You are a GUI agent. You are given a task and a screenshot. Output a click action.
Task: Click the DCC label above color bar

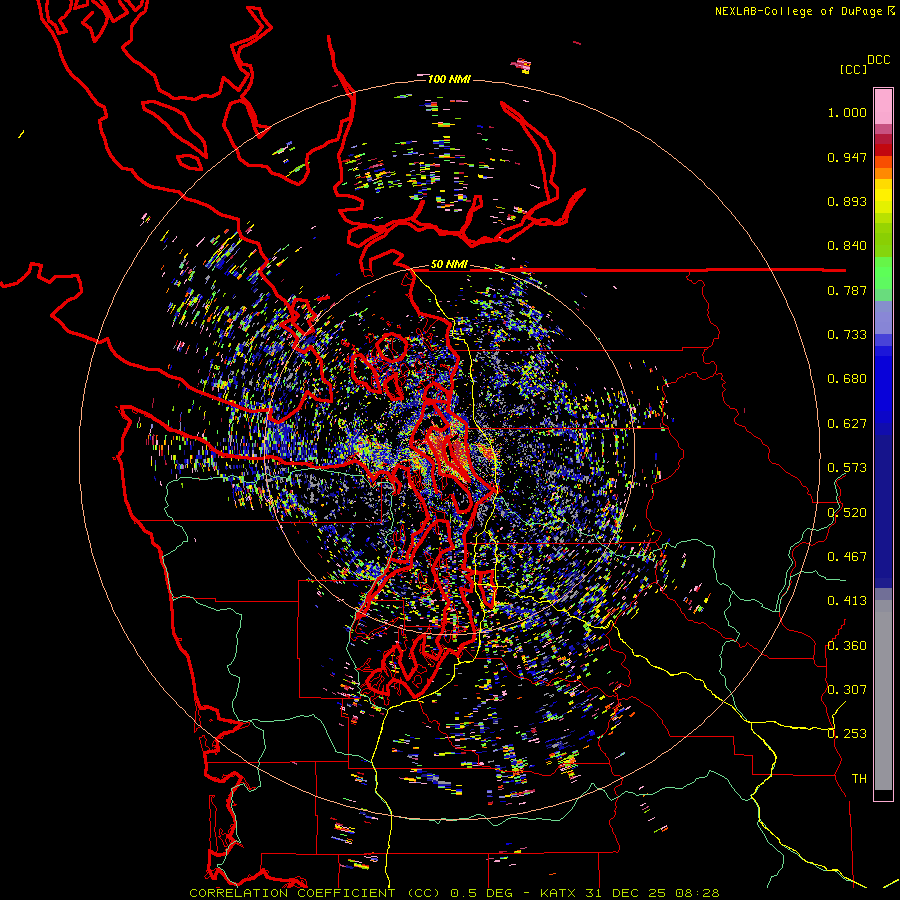(x=878, y=60)
